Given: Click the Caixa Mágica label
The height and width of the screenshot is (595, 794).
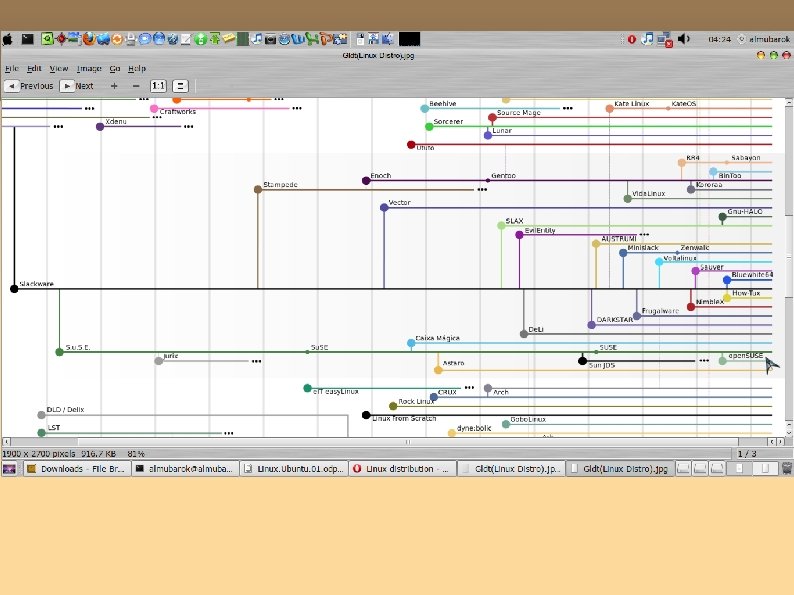Looking at the screenshot, I should coord(438,338).
